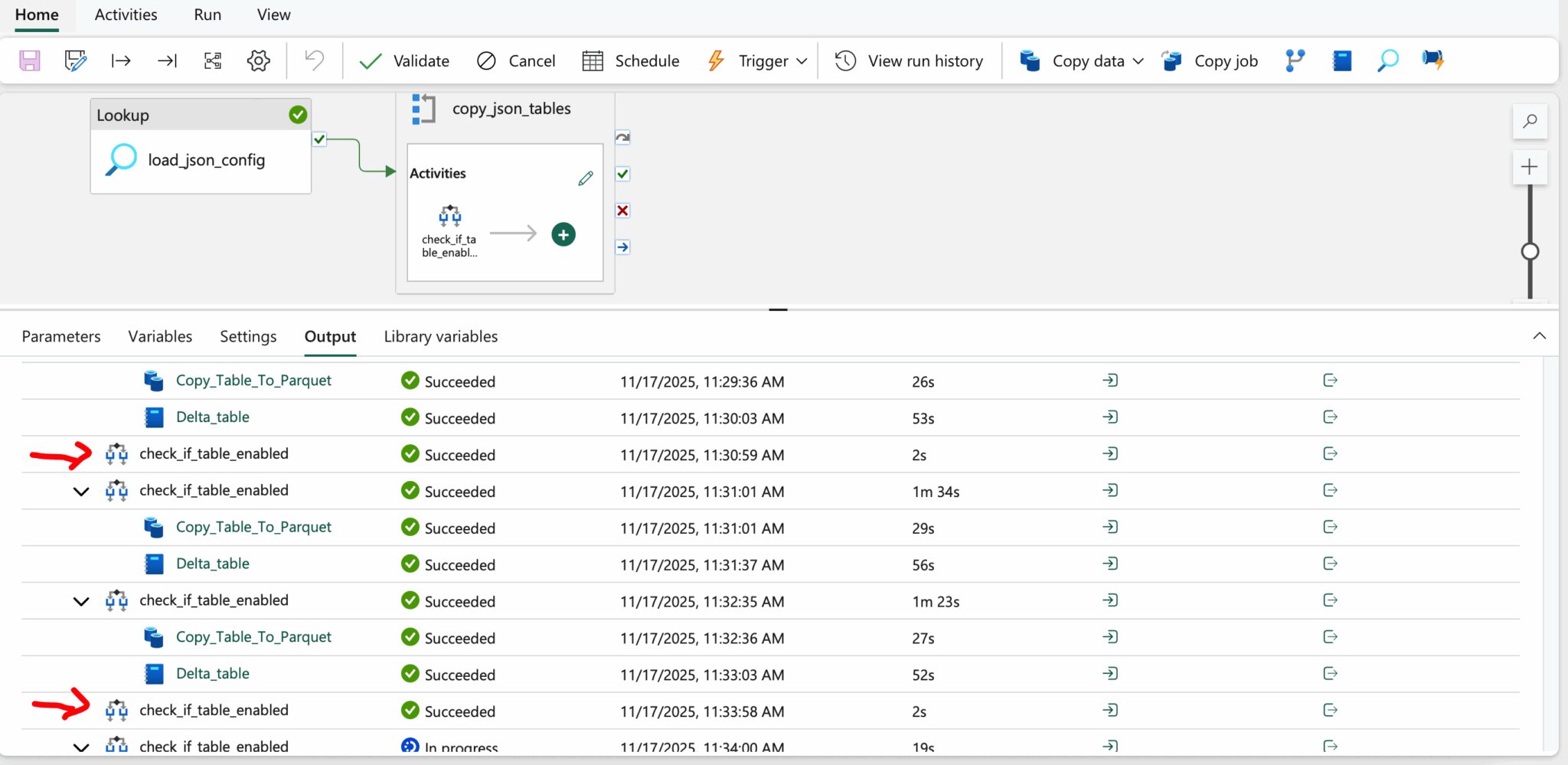Screen dimensions: 1568x765
Task: Add activity with green plus button
Action: pos(563,234)
